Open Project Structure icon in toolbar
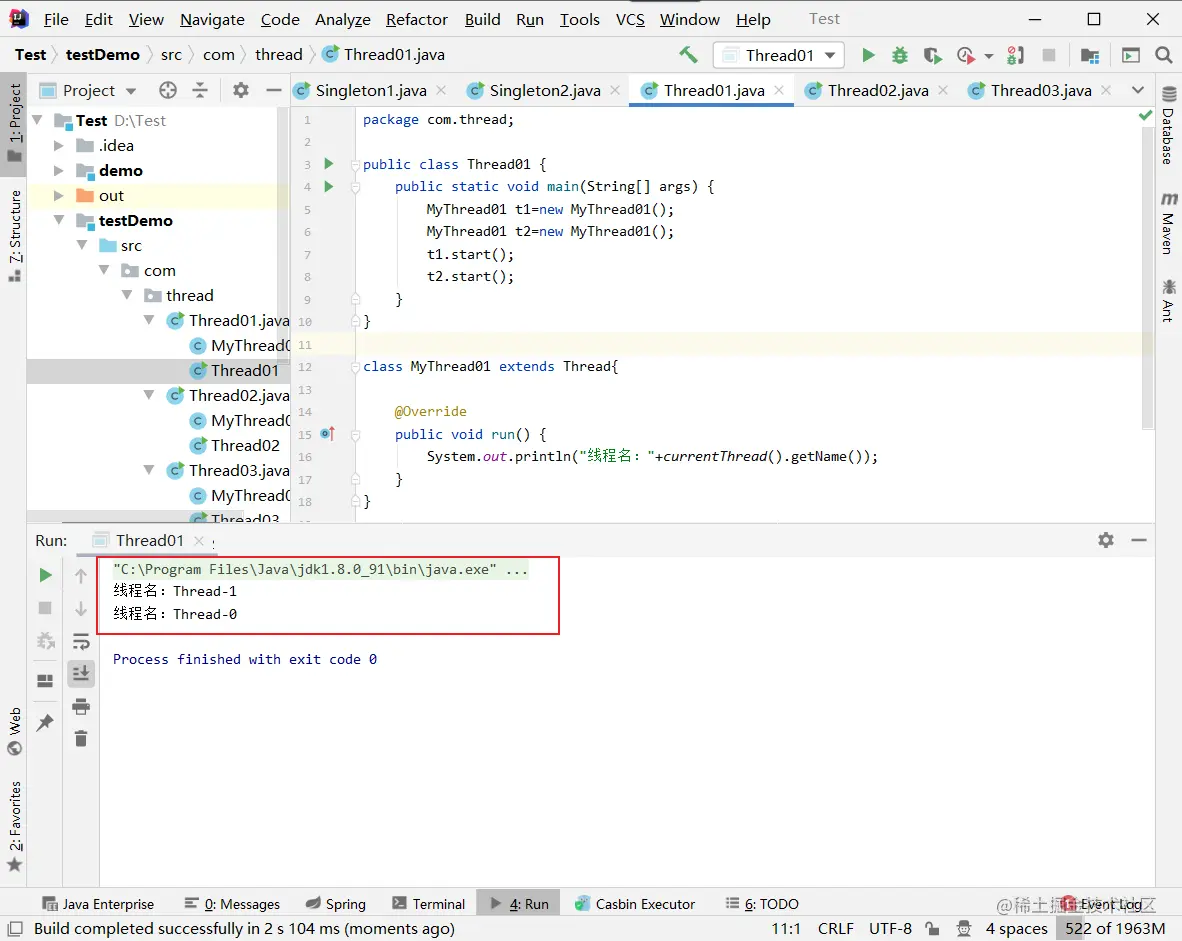Screen dimensions: 1182x941 (x=1089, y=55)
